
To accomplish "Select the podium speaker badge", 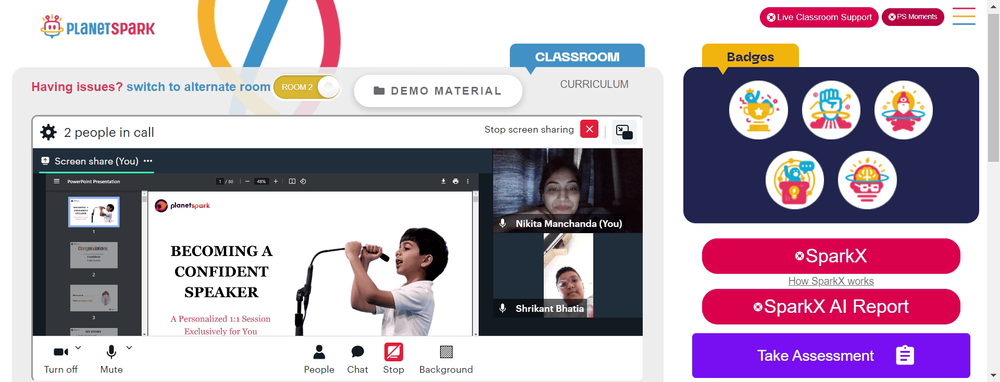I will [x=795, y=180].
